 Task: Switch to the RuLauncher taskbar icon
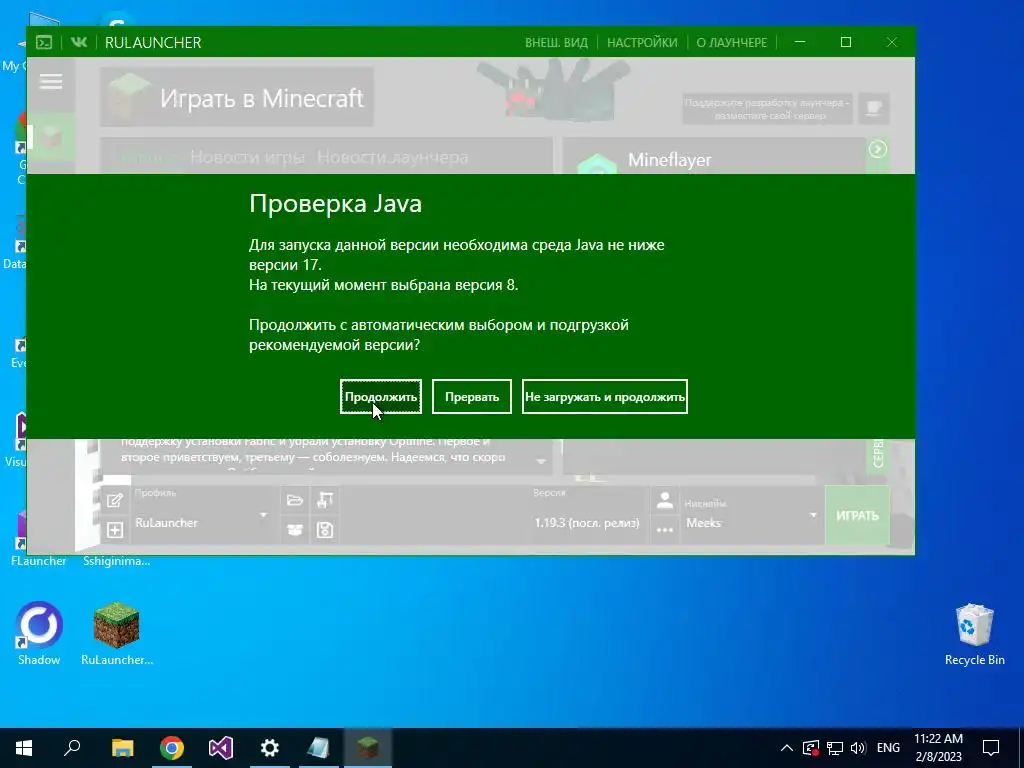(x=368, y=748)
